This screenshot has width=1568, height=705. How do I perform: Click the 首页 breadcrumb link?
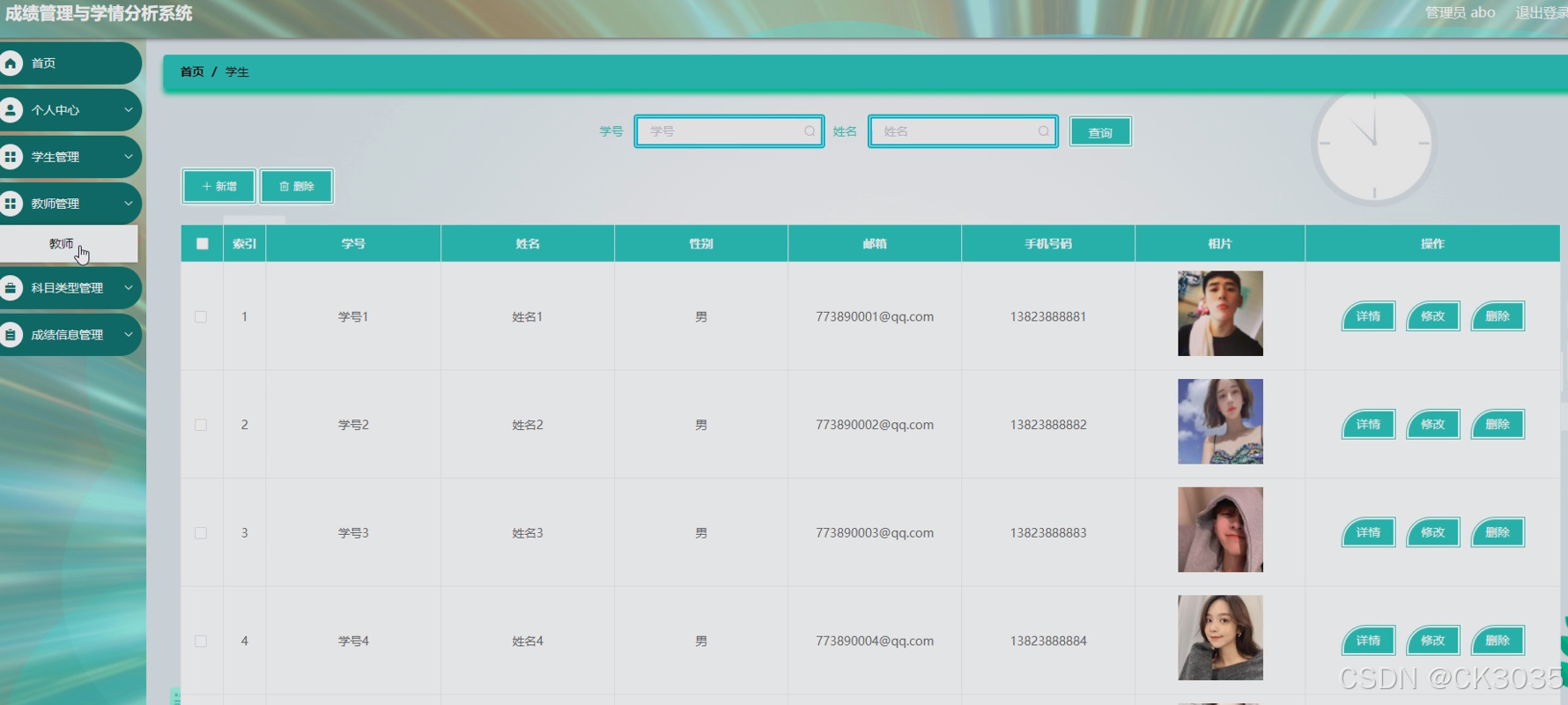pos(192,72)
